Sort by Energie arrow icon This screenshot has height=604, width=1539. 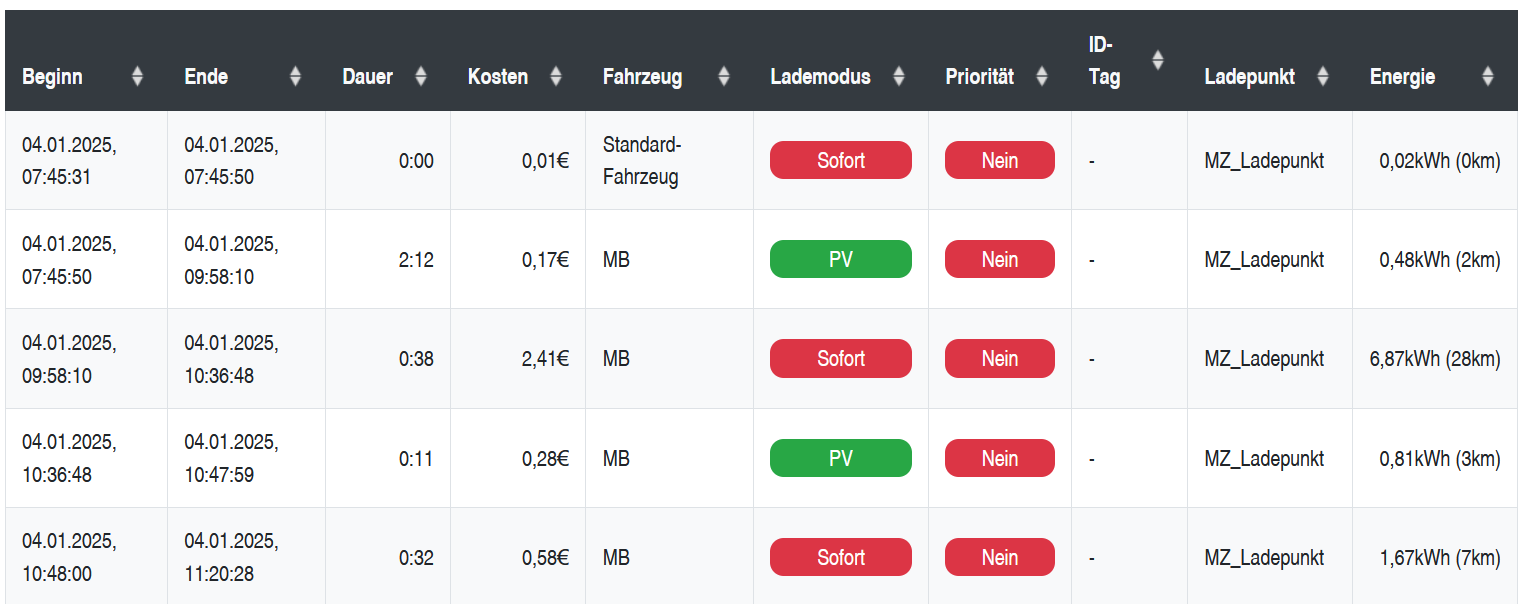(x=1488, y=76)
